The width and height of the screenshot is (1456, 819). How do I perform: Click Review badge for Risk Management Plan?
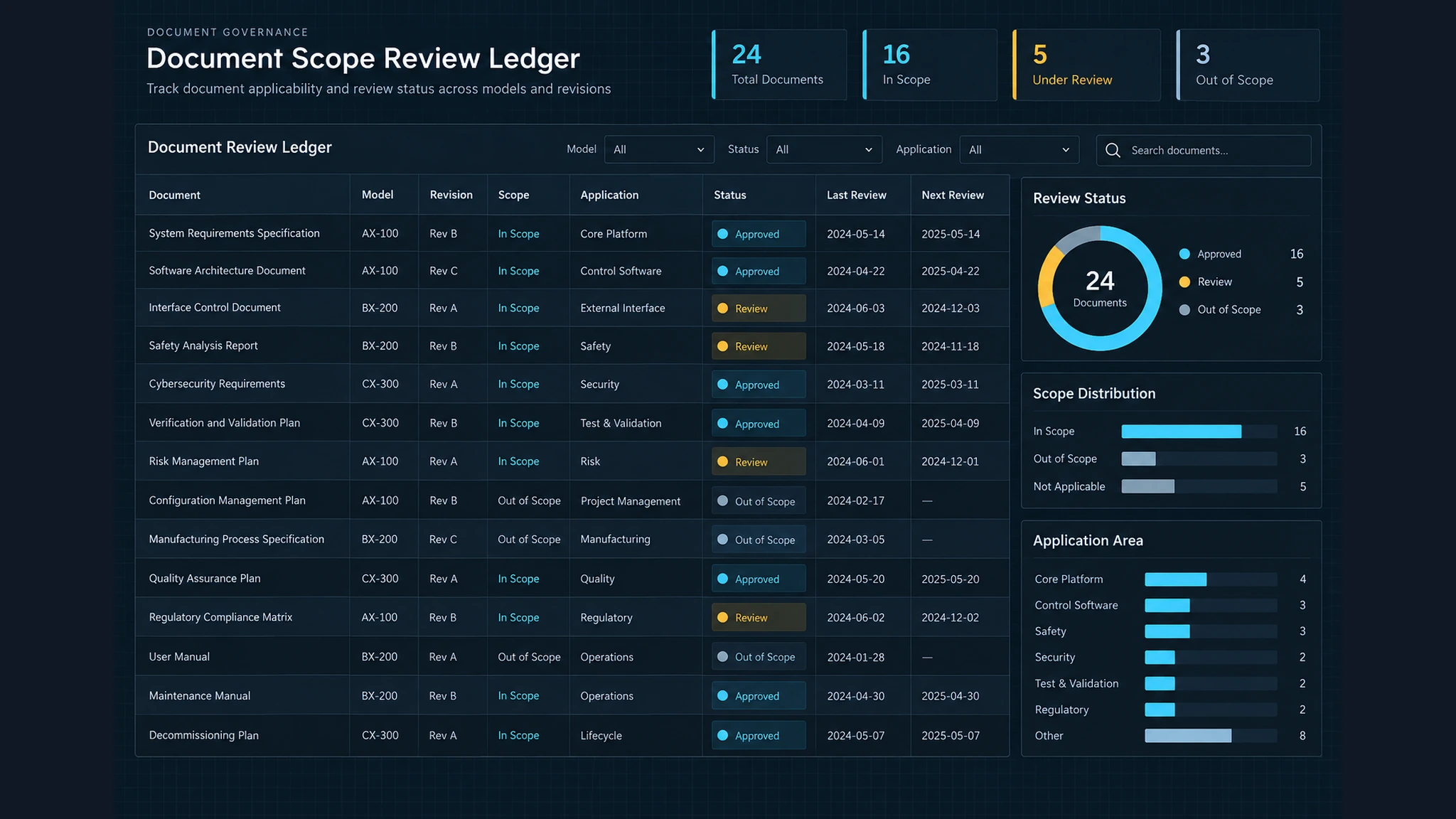click(x=759, y=461)
